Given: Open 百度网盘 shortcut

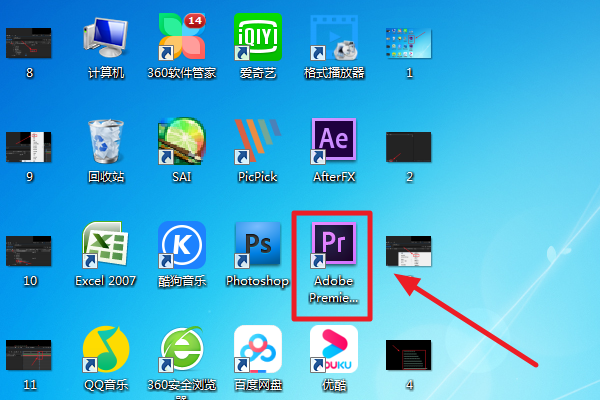Looking at the screenshot, I should pyautogui.click(x=258, y=349).
